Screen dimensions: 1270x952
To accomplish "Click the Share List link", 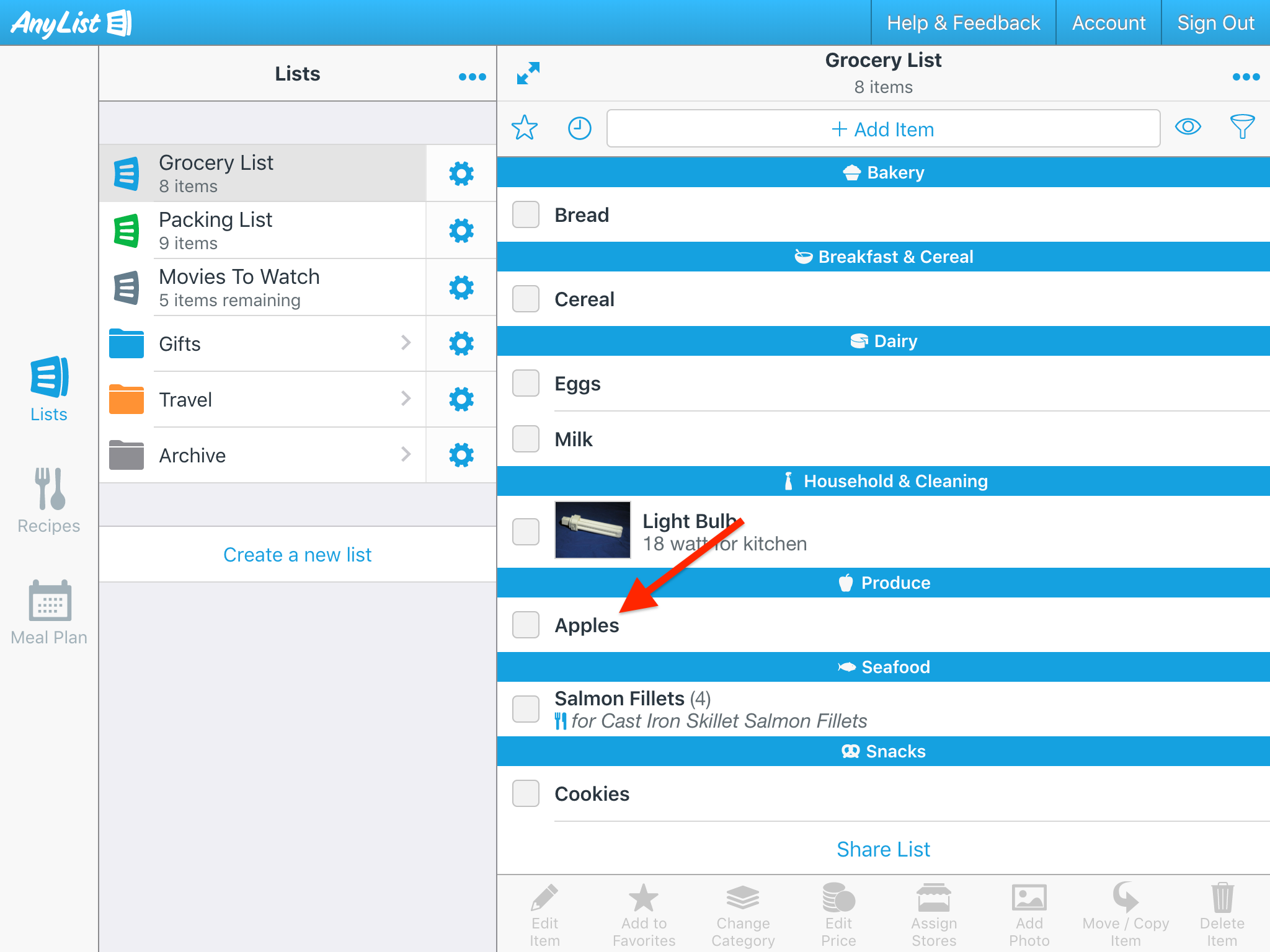I will (x=883, y=849).
